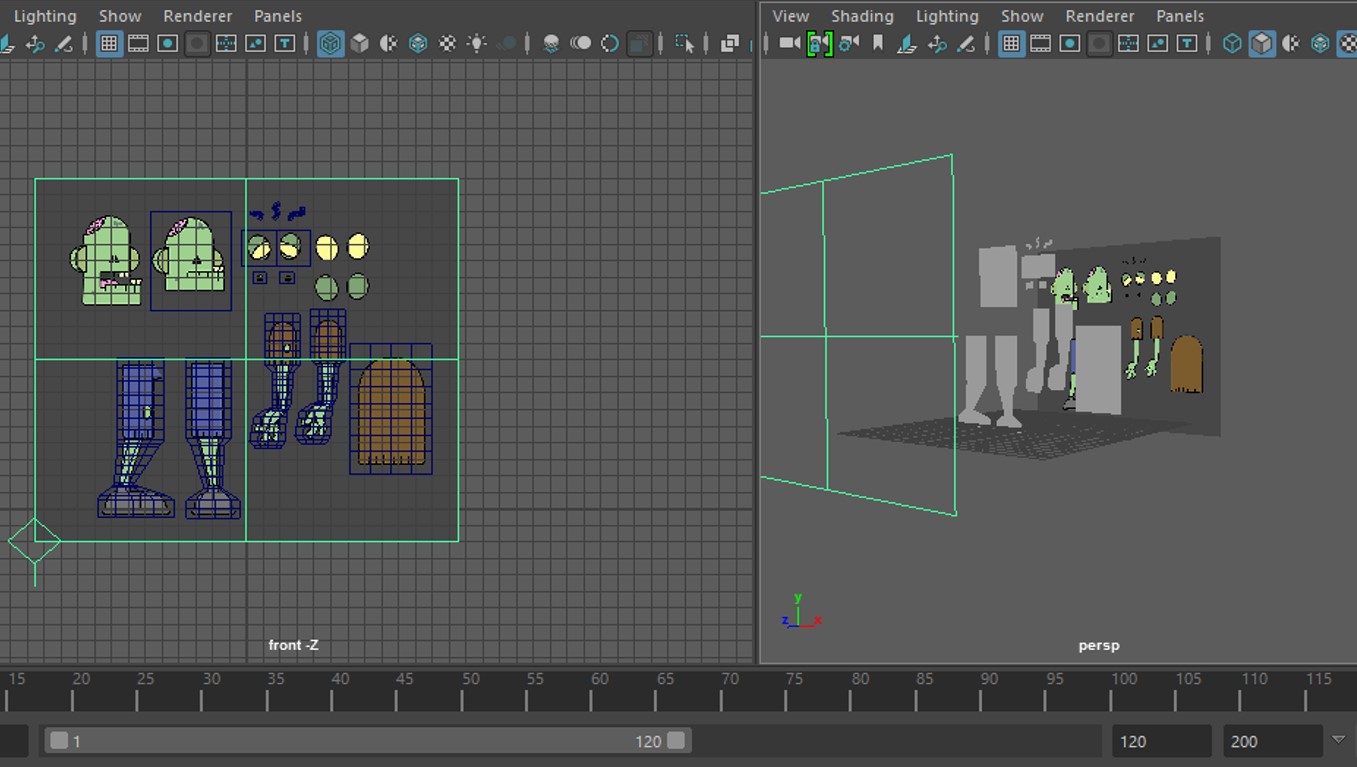1357x767 pixels.
Task: Select Grease Pencil tool in persp panel
Action: pyautogui.click(x=965, y=44)
